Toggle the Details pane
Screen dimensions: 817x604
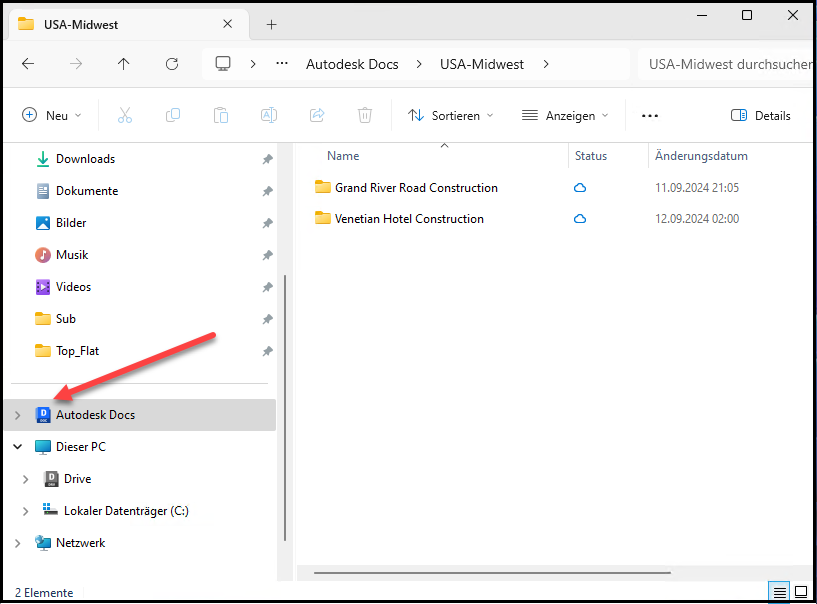click(x=761, y=115)
